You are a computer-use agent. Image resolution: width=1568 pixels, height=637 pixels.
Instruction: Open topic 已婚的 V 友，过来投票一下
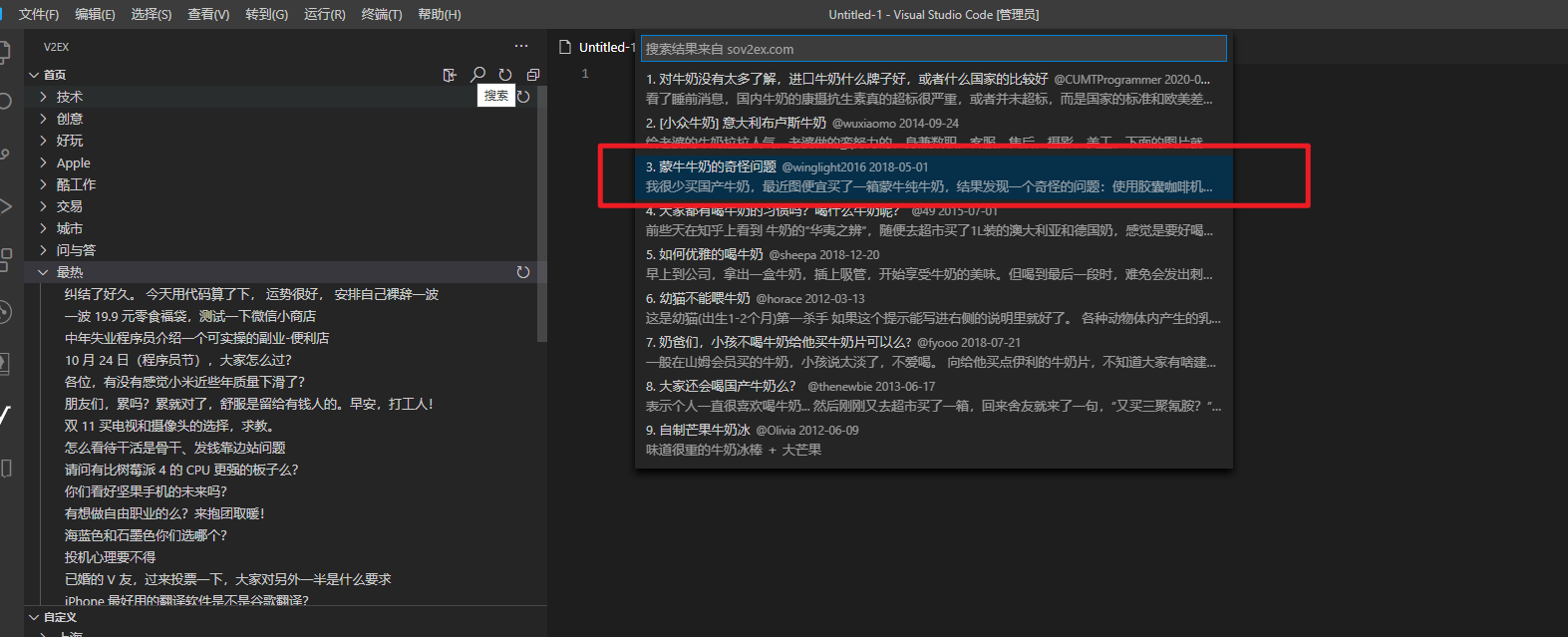pyautogui.click(x=228, y=579)
